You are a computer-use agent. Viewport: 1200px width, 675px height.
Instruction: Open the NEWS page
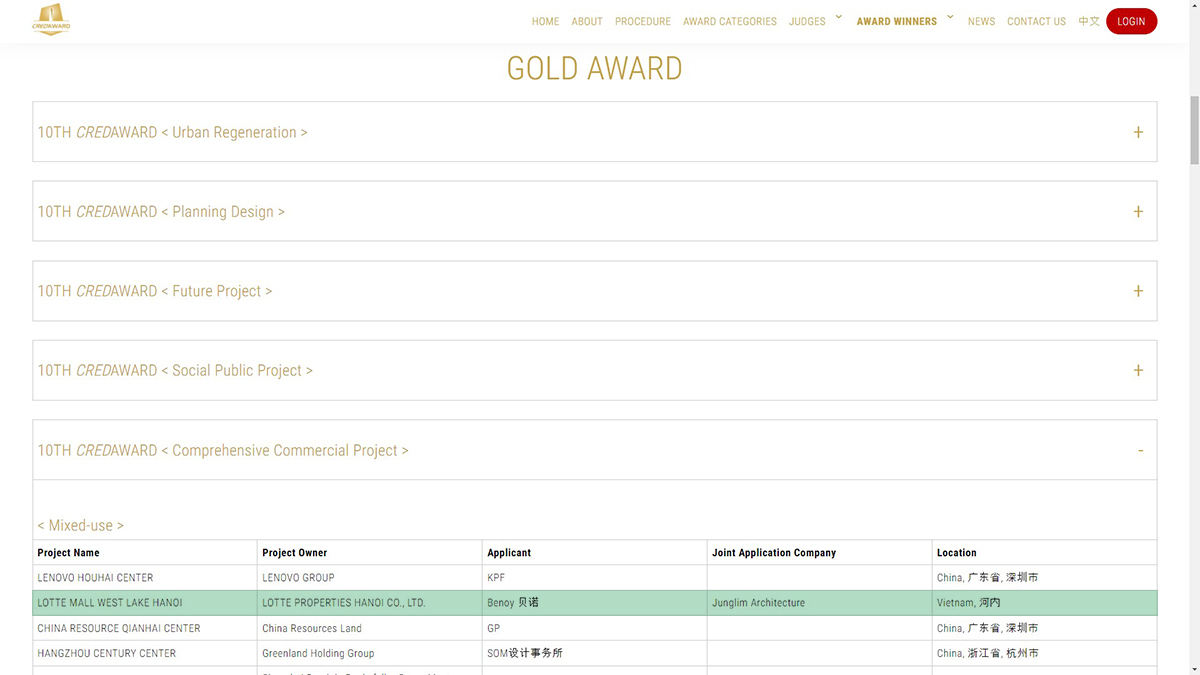click(x=981, y=21)
